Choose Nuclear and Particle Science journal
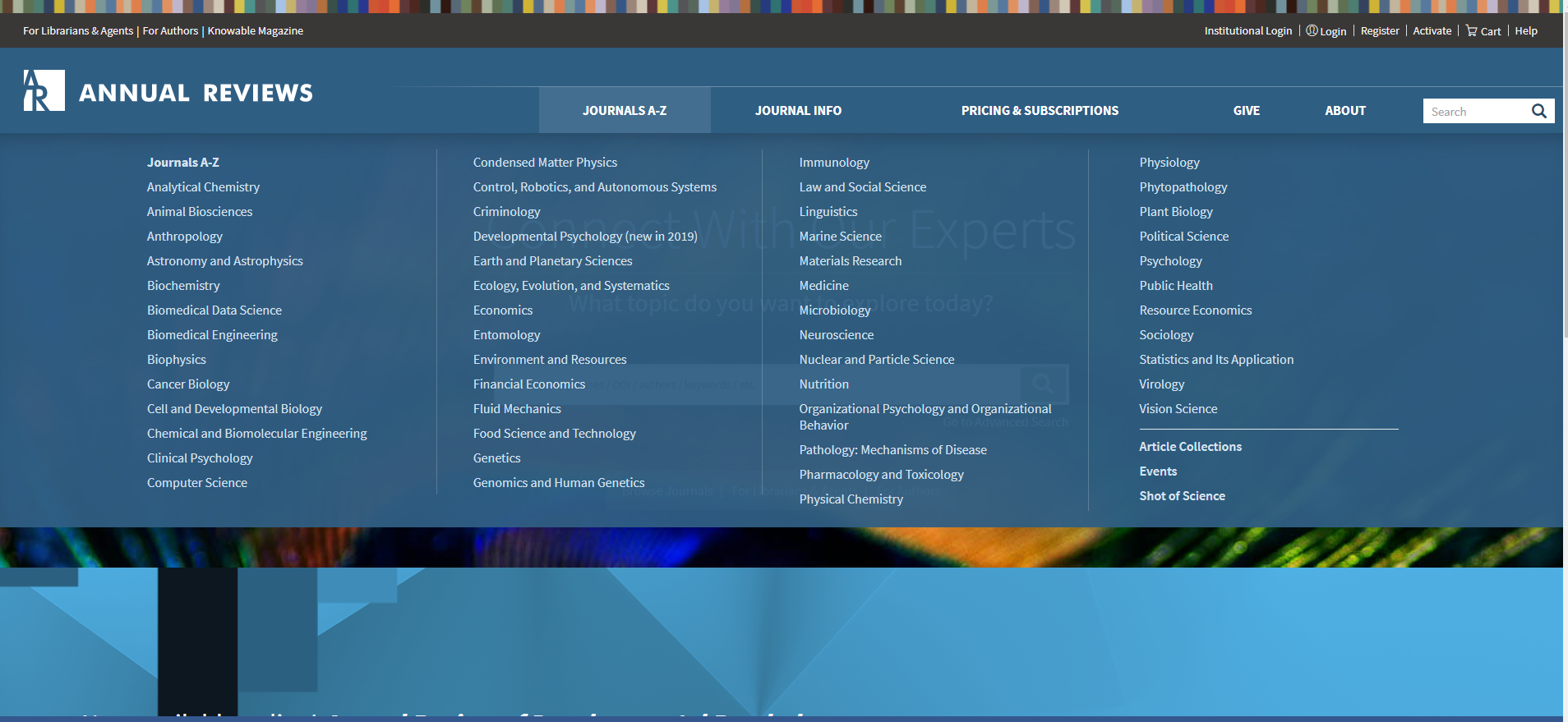This screenshot has width=1568, height=722. pos(876,360)
